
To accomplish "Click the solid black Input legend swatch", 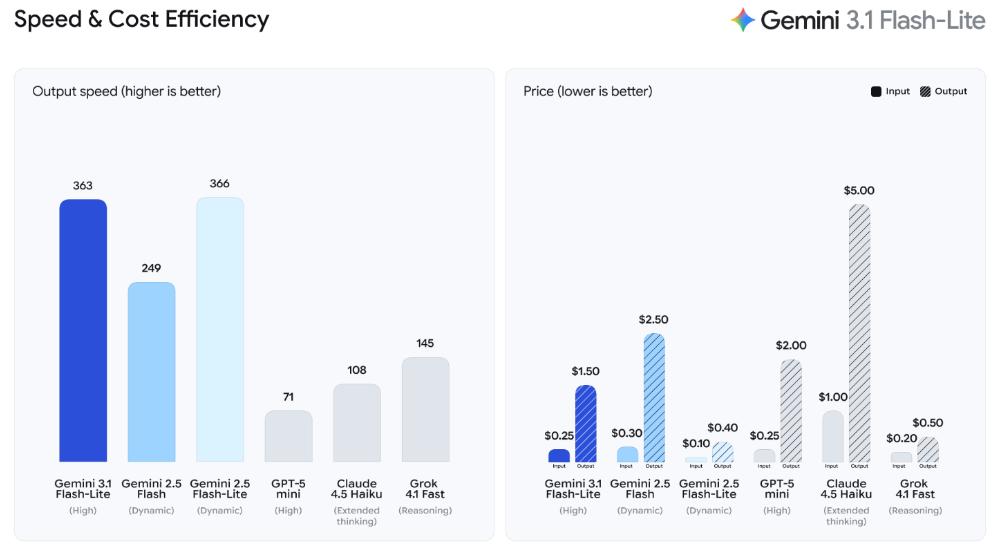I will pyautogui.click(x=876, y=91).
